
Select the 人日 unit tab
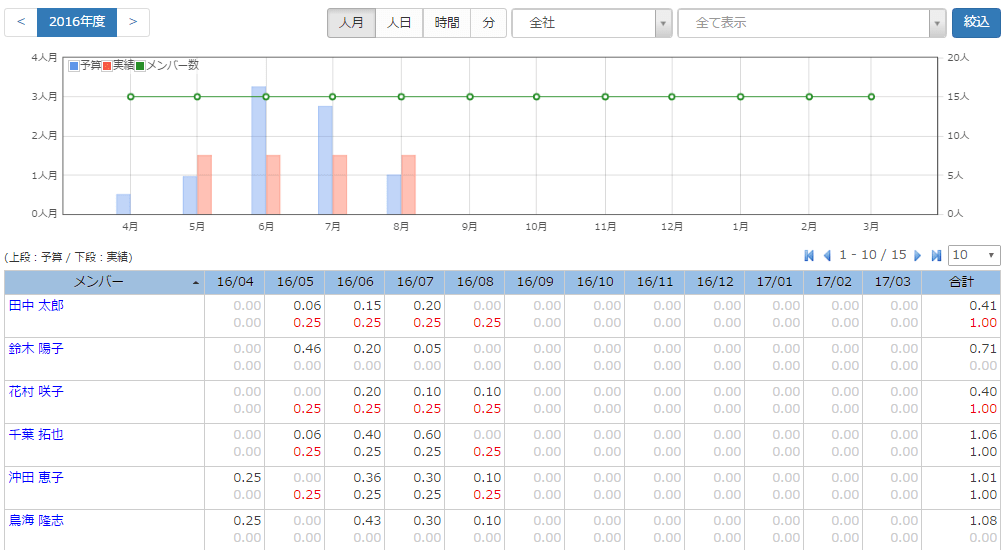tap(399, 23)
